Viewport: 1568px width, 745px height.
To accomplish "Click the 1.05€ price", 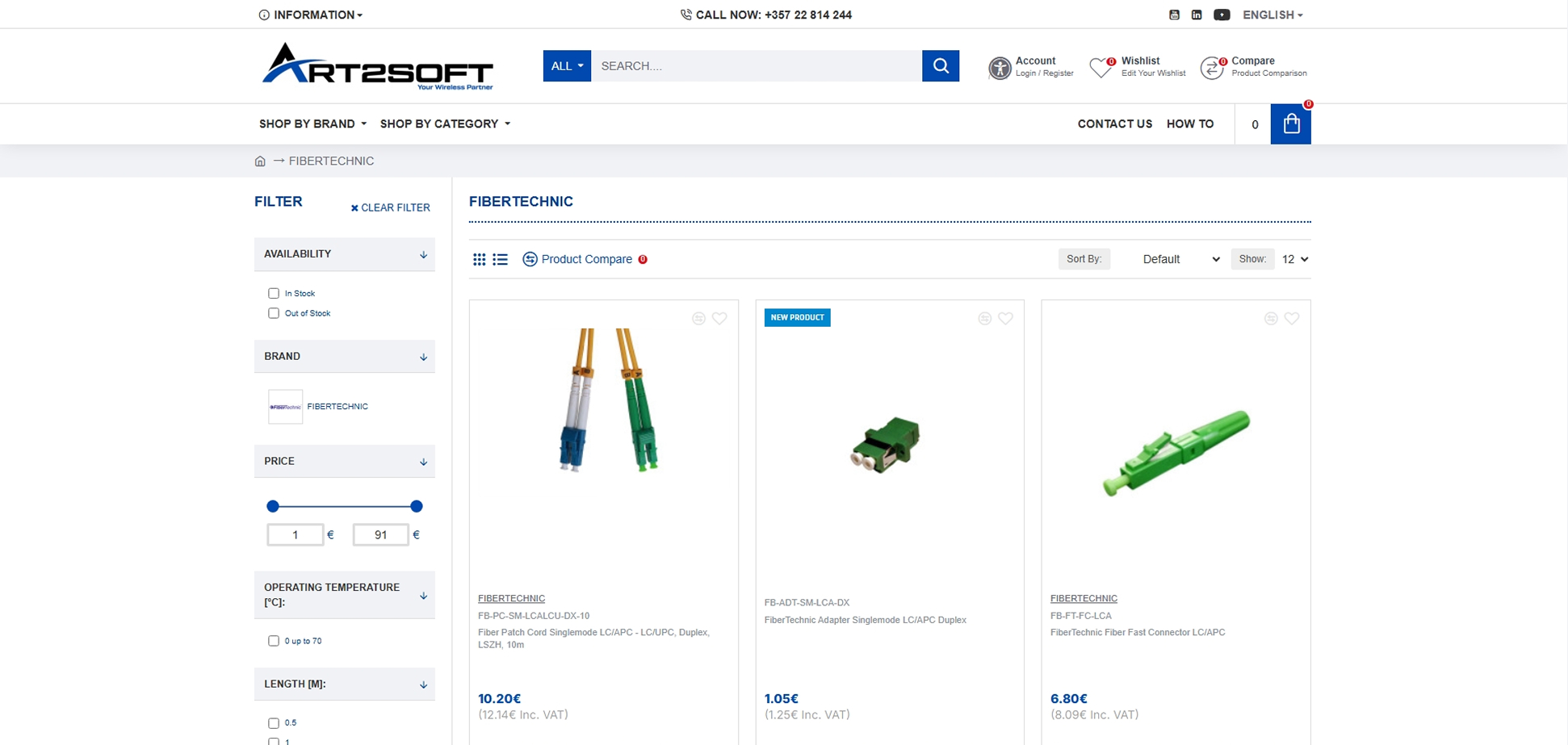I will tap(781, 699).
